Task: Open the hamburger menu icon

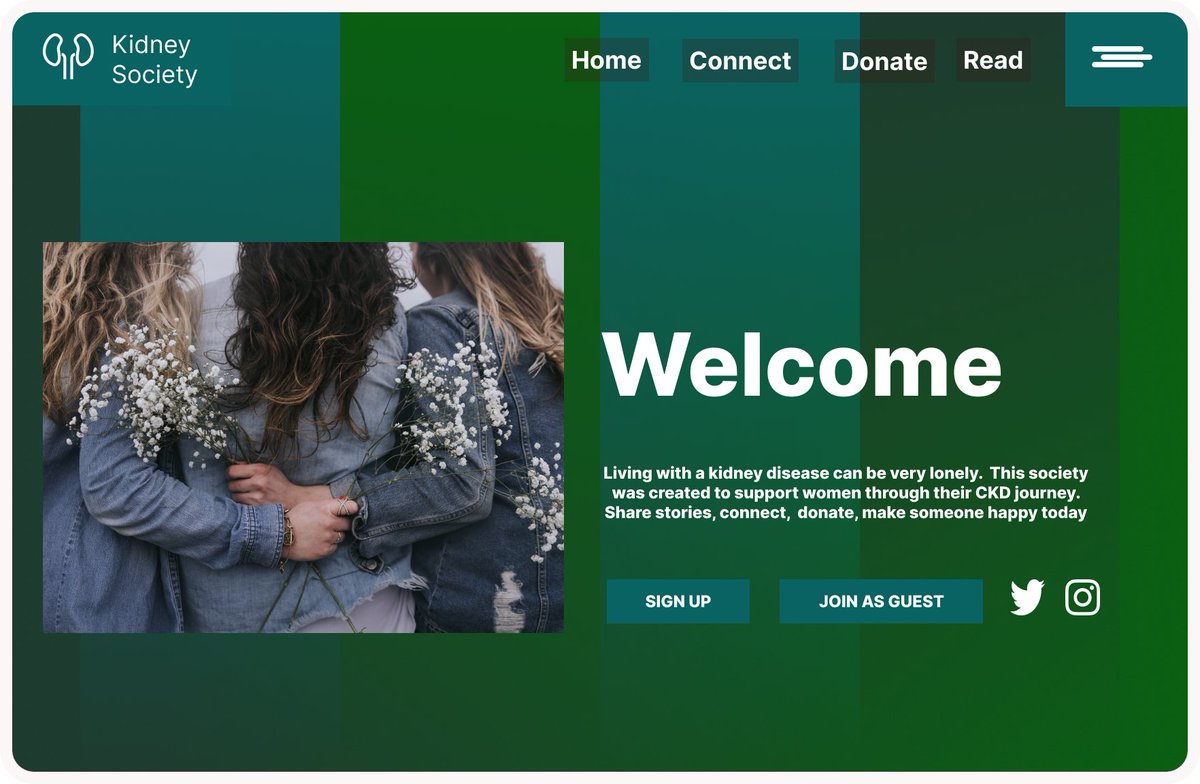Action: (x=1122, y=57)
